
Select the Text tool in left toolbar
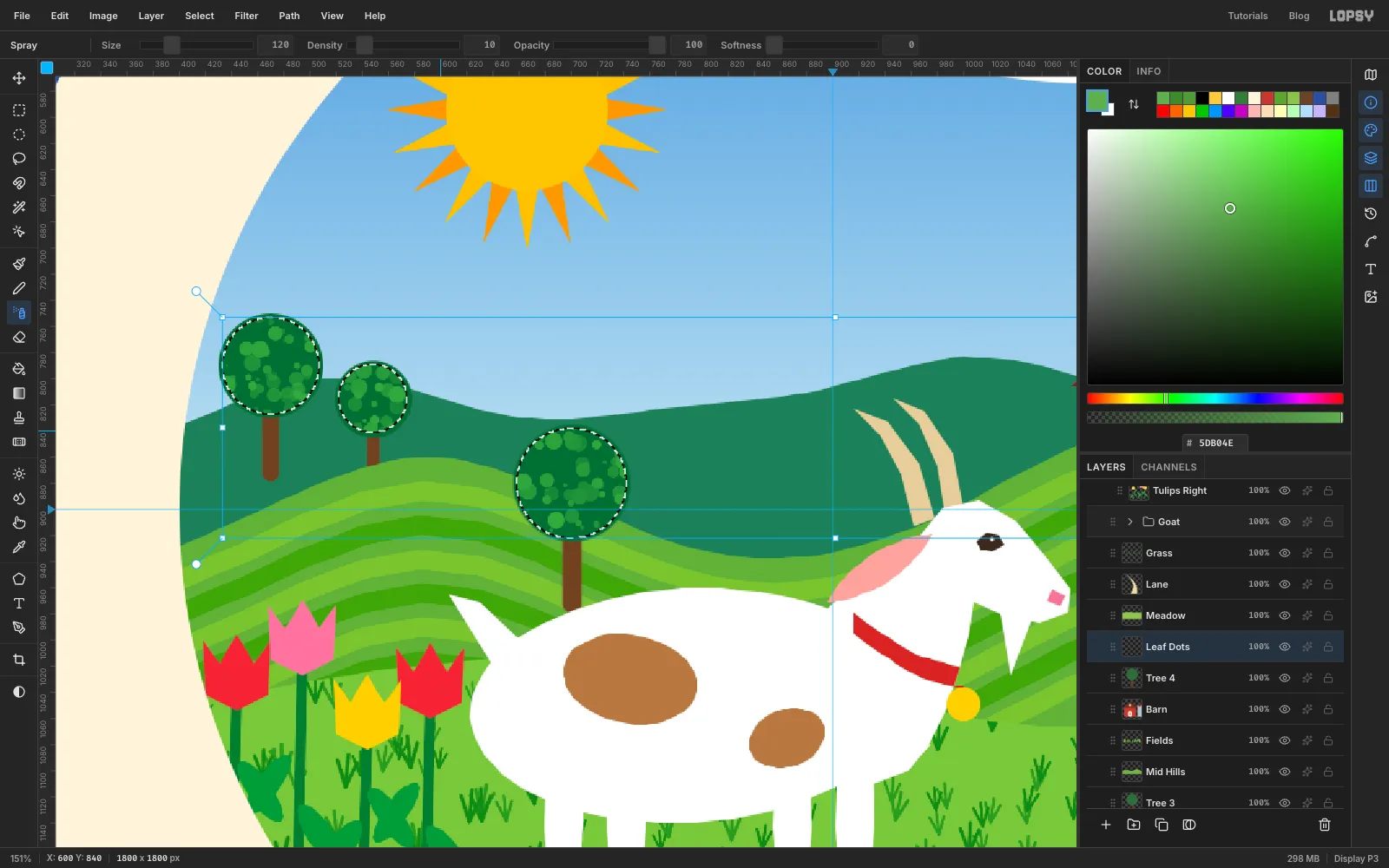click(x=19, y=603)
